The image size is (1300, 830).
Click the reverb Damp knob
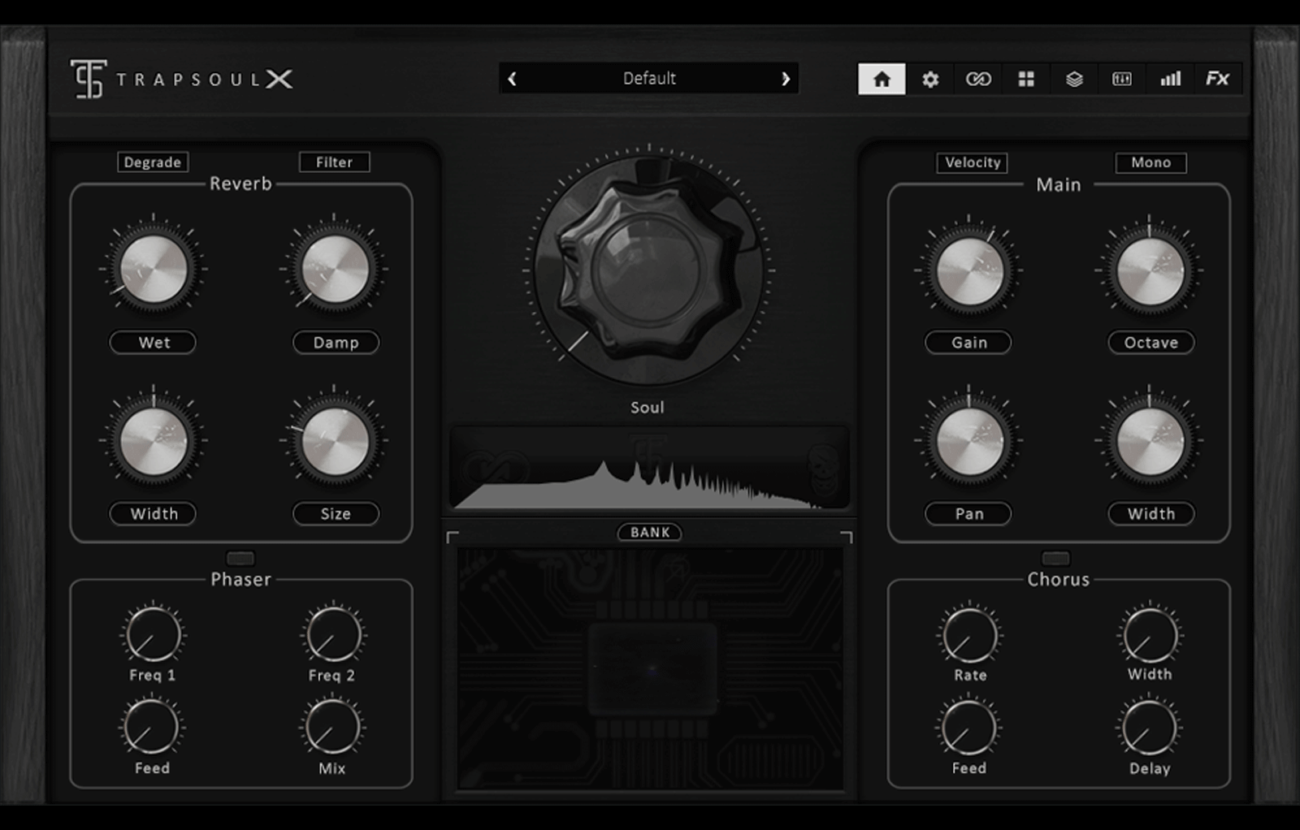coord(335,269)
